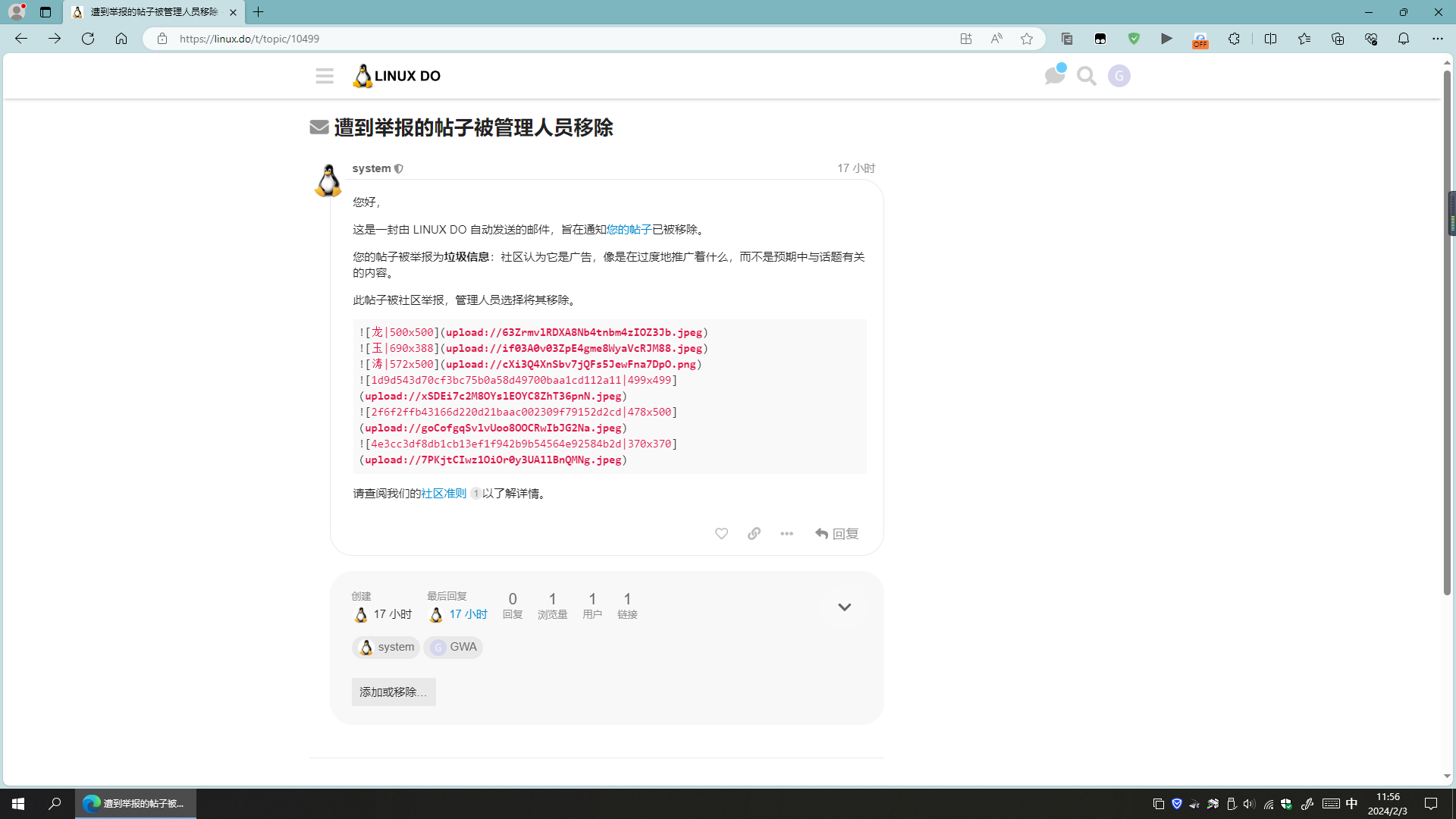View site information lock icon

pyautogui.click(x=162, y=39)
